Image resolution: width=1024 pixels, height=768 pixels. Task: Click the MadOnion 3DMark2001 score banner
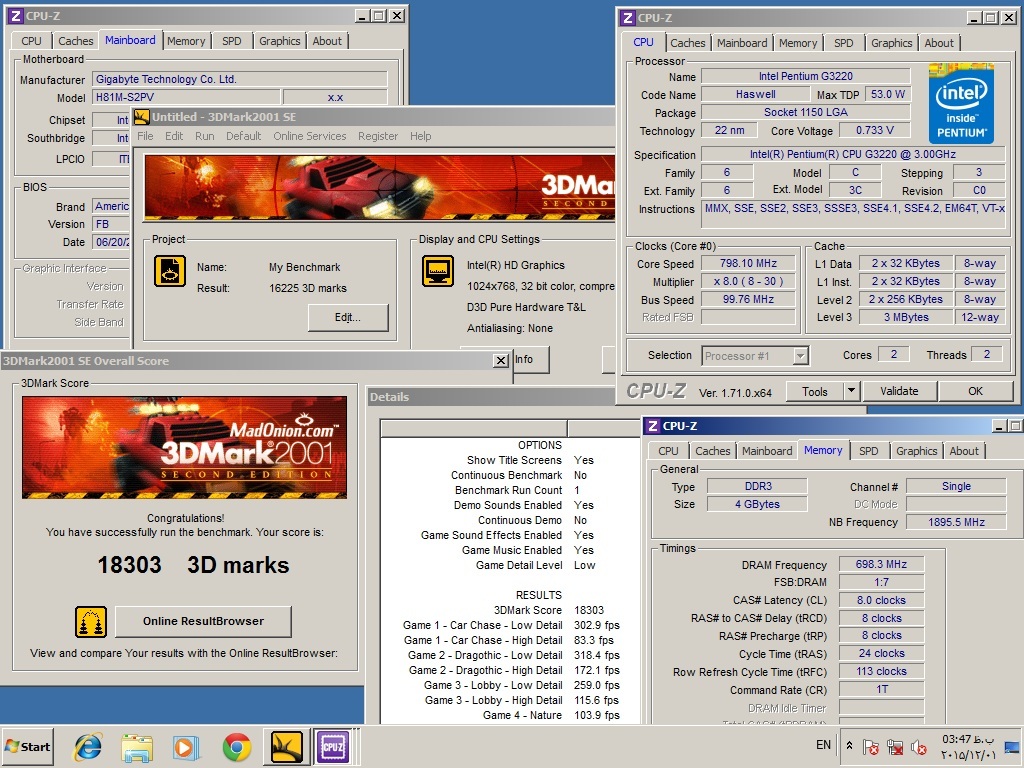(x=185, y=447)
